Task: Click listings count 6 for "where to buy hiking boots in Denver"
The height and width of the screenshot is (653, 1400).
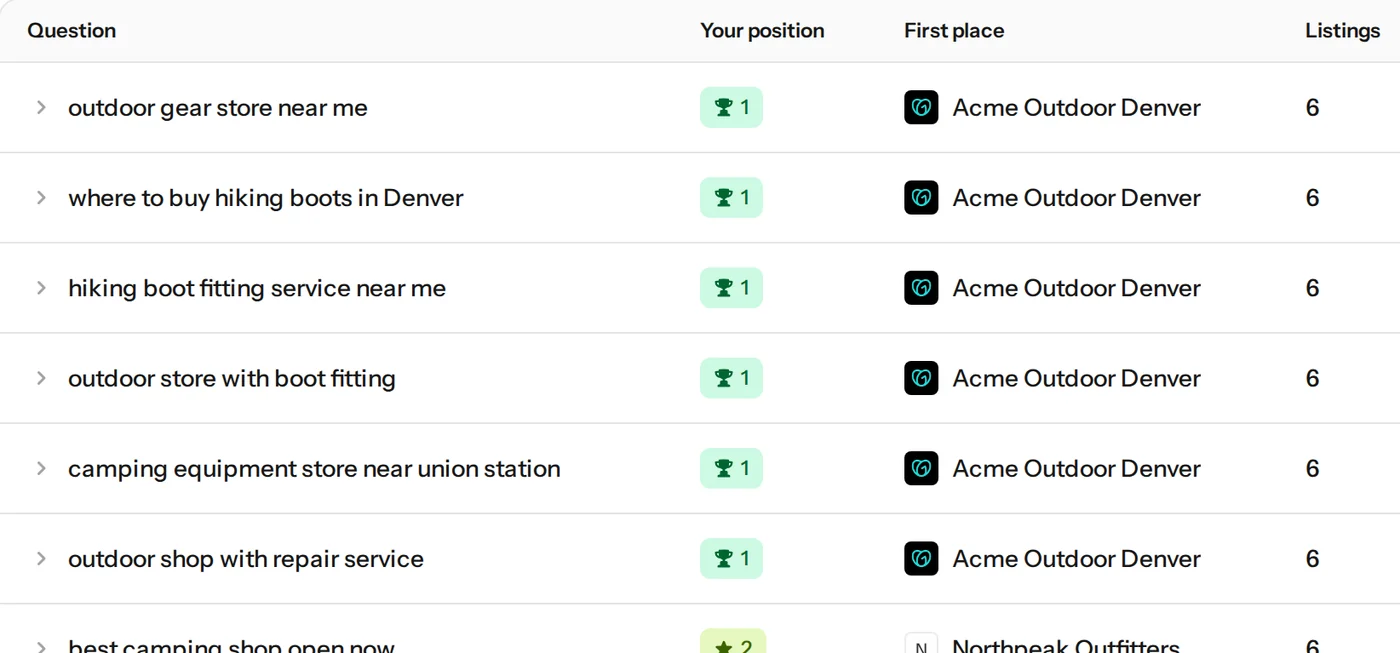Action: point(1313,198)
